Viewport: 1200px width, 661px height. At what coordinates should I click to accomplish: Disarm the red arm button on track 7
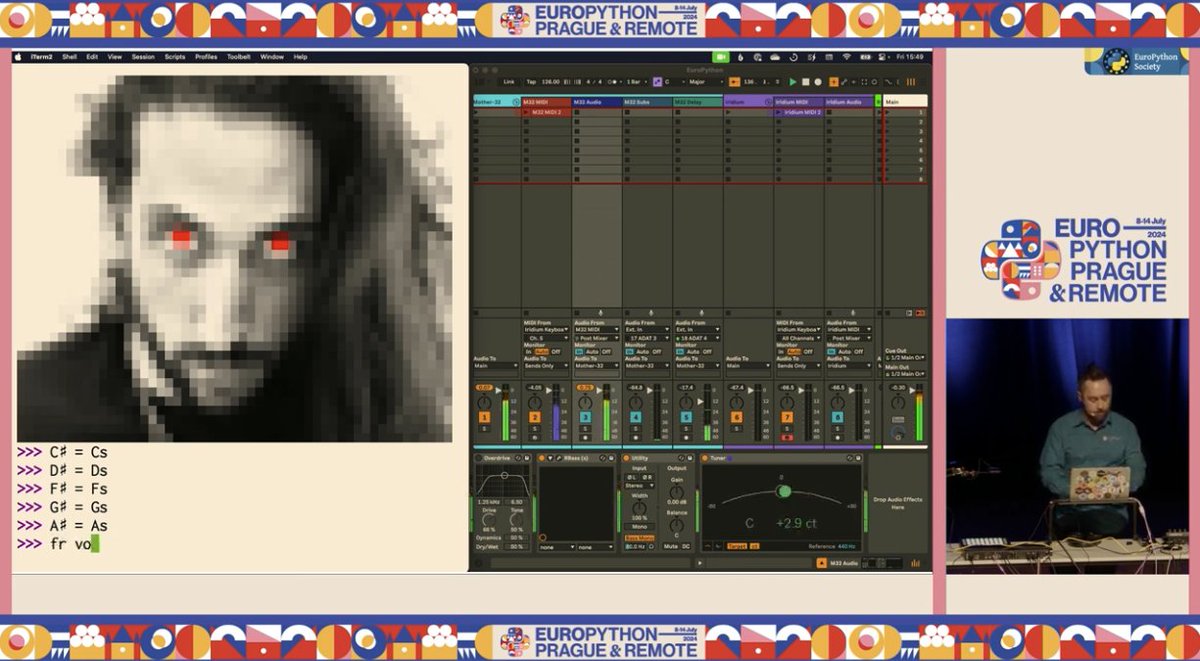tap(787, 437)
